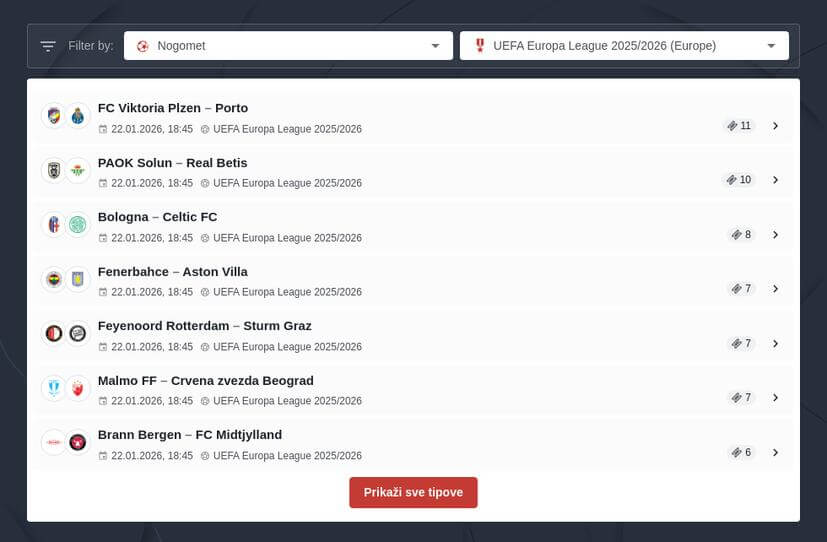Click the FC Midtjylland team crest
This screenshot has height=542, width=827.
pyautogui.click(x=78, y=442)
